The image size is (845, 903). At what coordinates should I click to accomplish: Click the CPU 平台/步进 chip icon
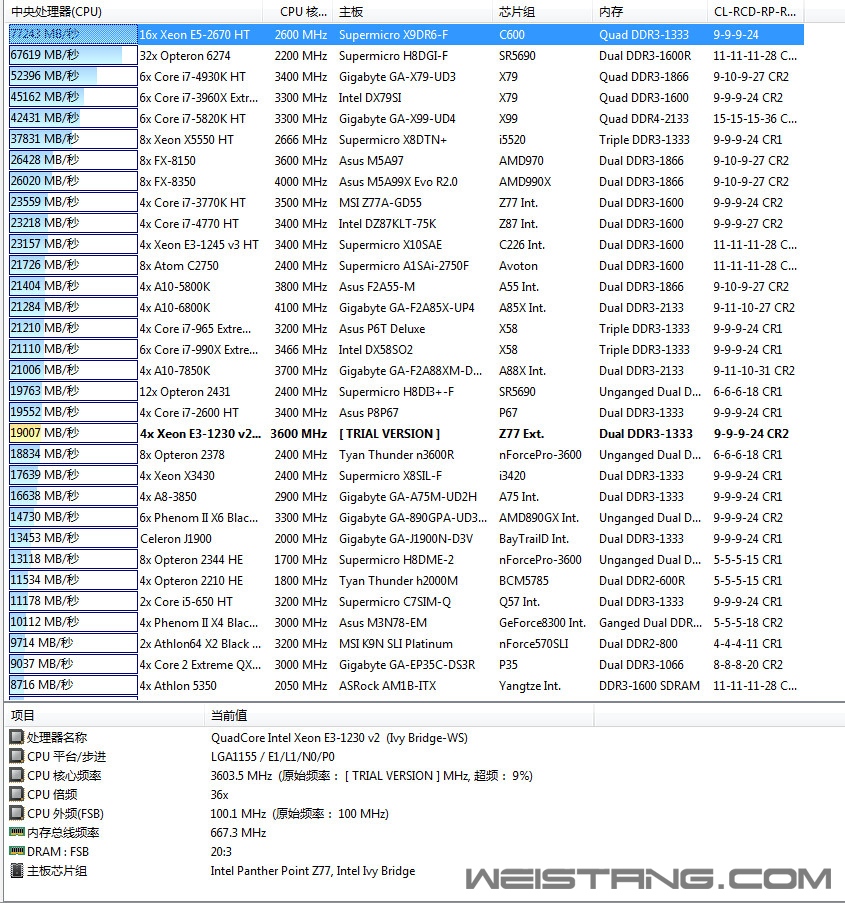[16, 757]
